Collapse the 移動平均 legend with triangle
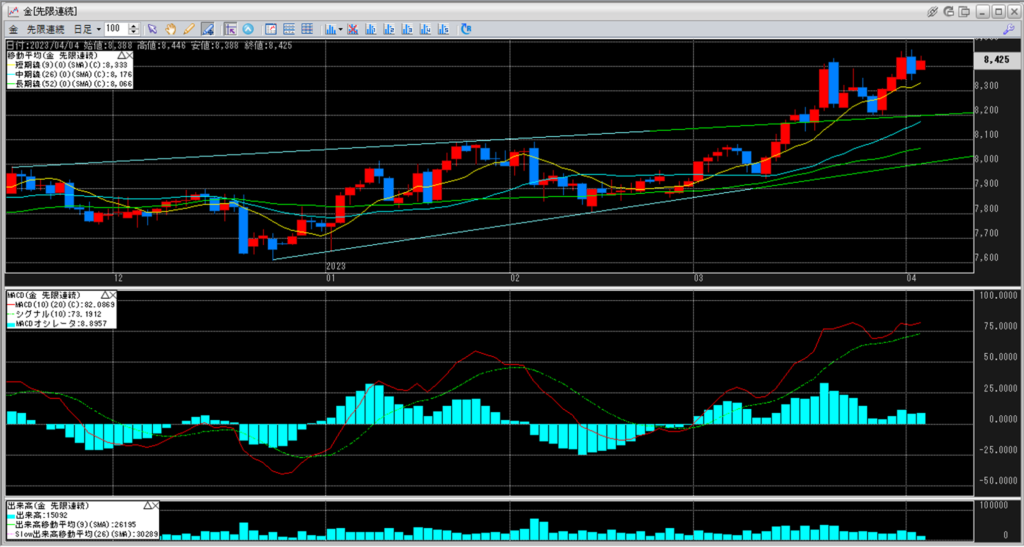This screenshot has width=1024, height=547. (123, 55)
